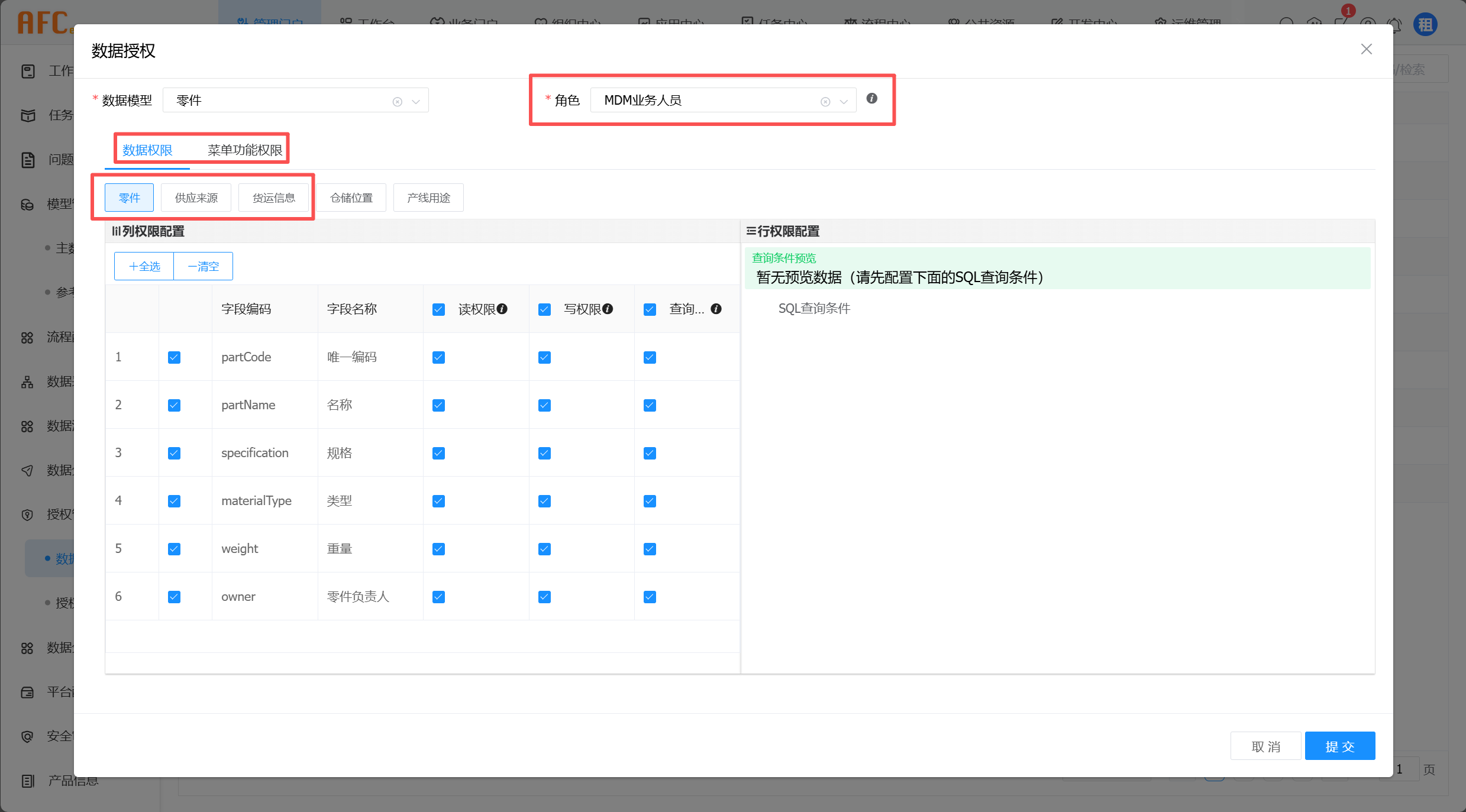Screen dimensions: 1466x812
Task: Expand the 角色 dropdown arrow
Action: [844, 102]
